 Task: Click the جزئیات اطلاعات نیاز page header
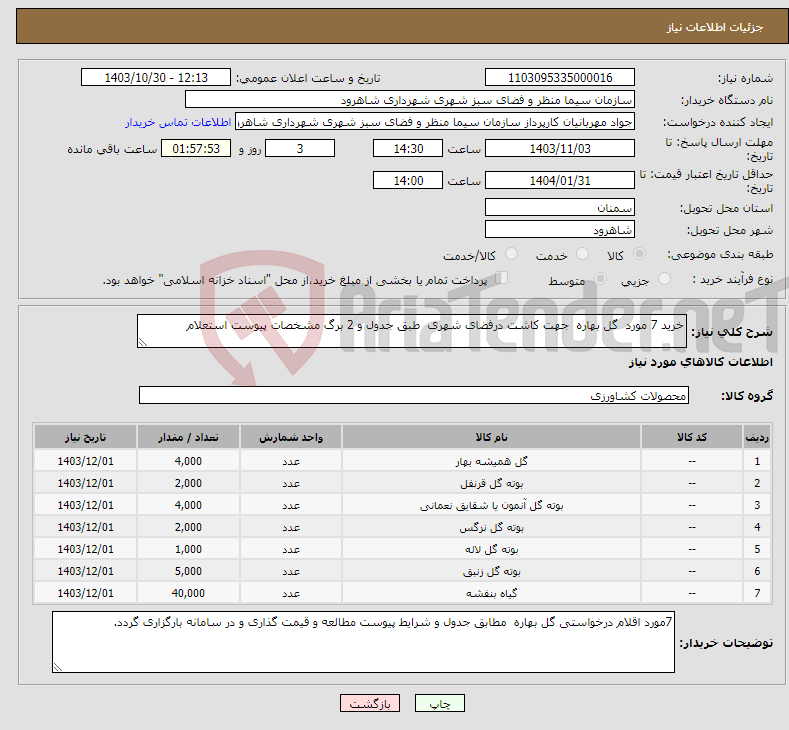pos(715,27)
